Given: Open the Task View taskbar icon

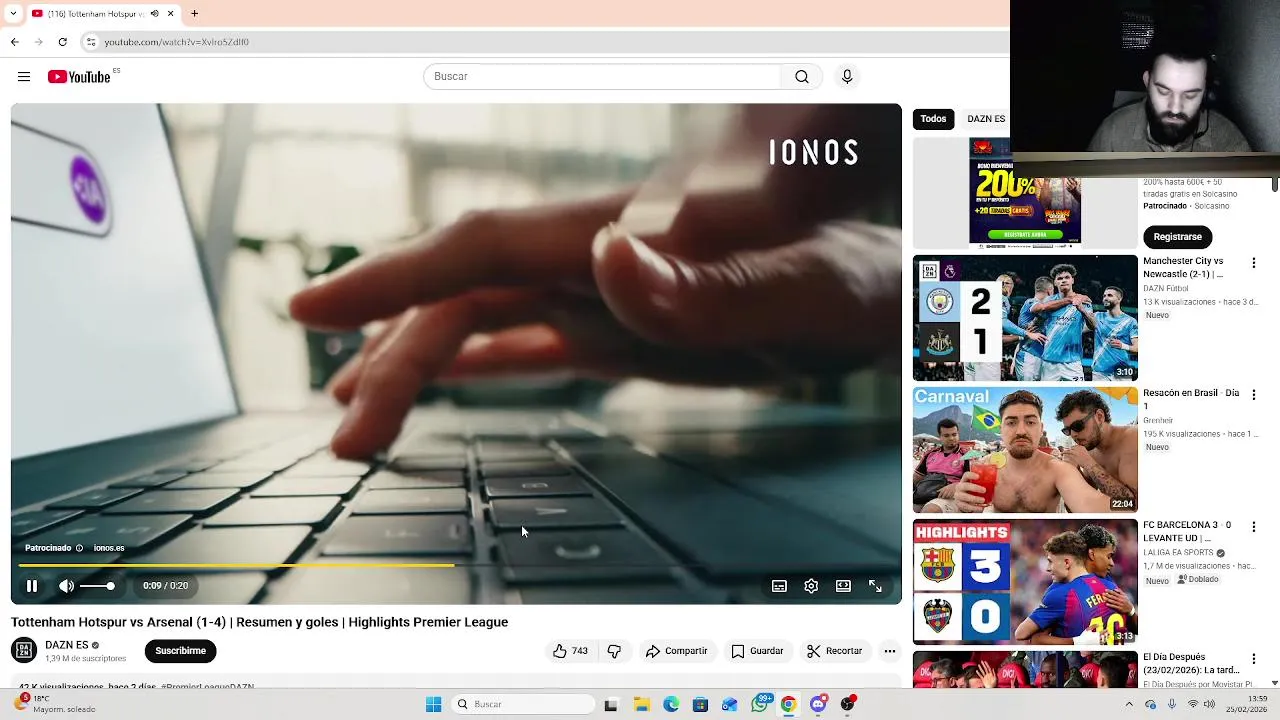Looking at the screenshot, I should pyautogui.click(x=611, y=705).
